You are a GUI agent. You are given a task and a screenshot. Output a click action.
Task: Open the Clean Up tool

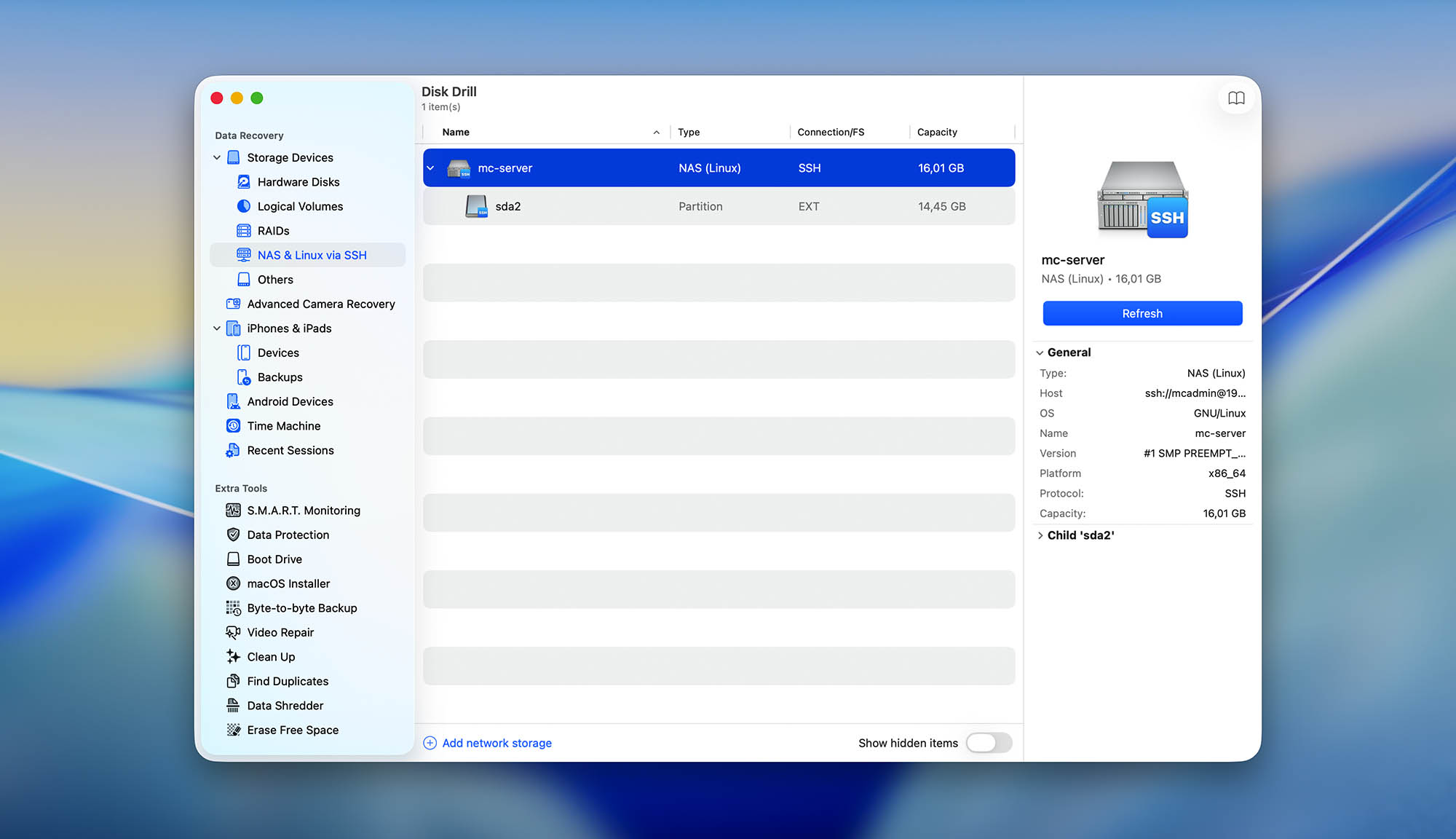click(270, 656)
